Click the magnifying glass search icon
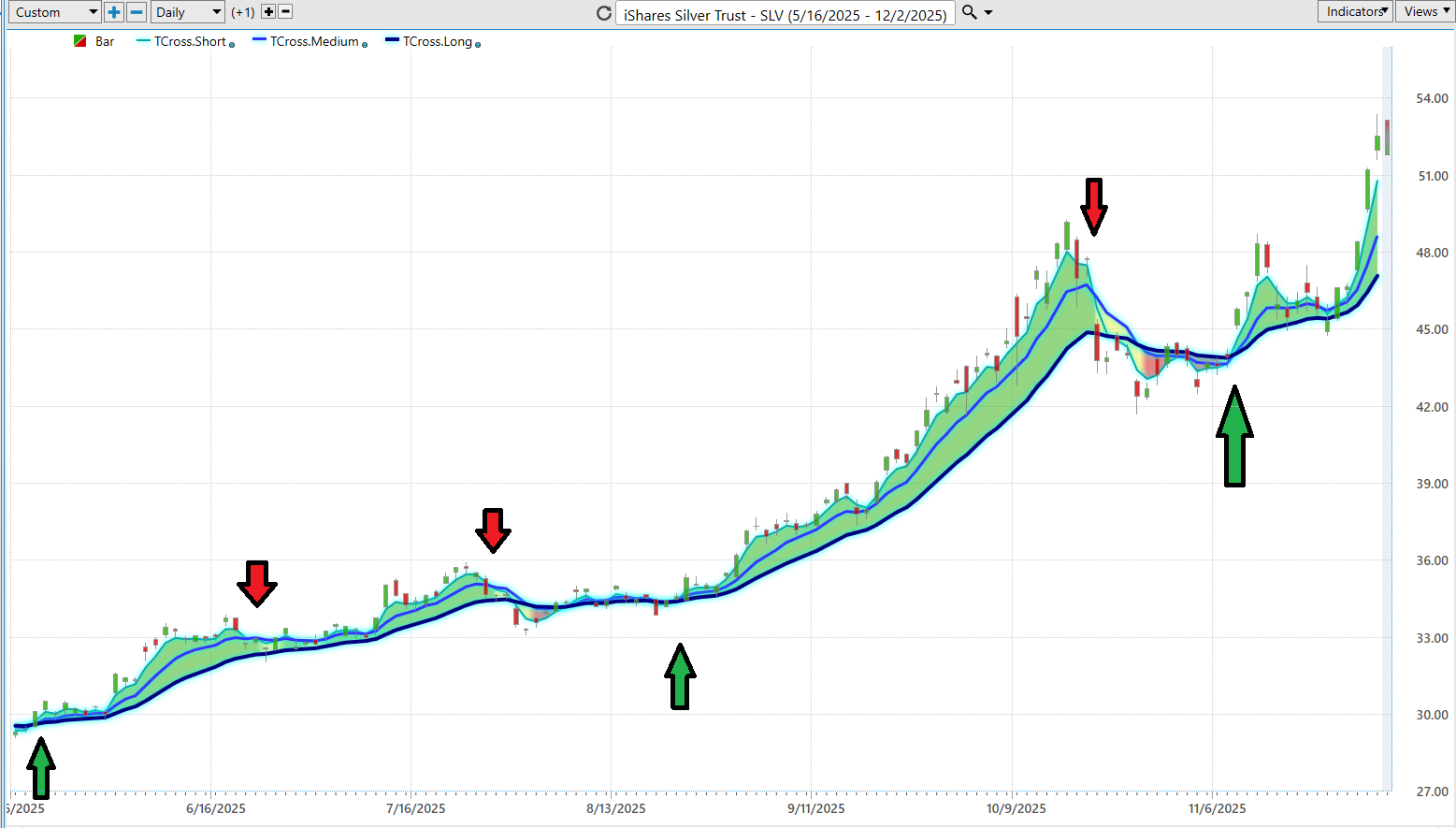The height and width of the screenshot is (828, 1456). [x=970, y=12]
